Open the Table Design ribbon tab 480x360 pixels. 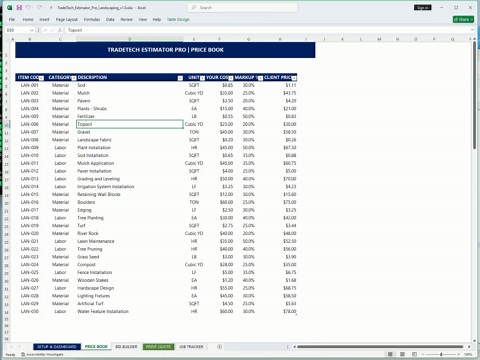(178, 19)
